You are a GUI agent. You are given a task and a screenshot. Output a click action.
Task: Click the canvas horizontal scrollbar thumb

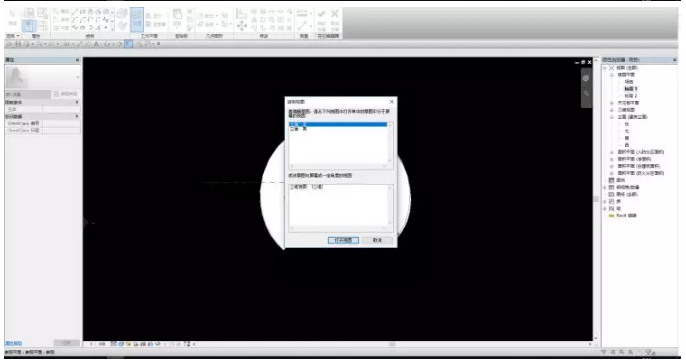392,344
